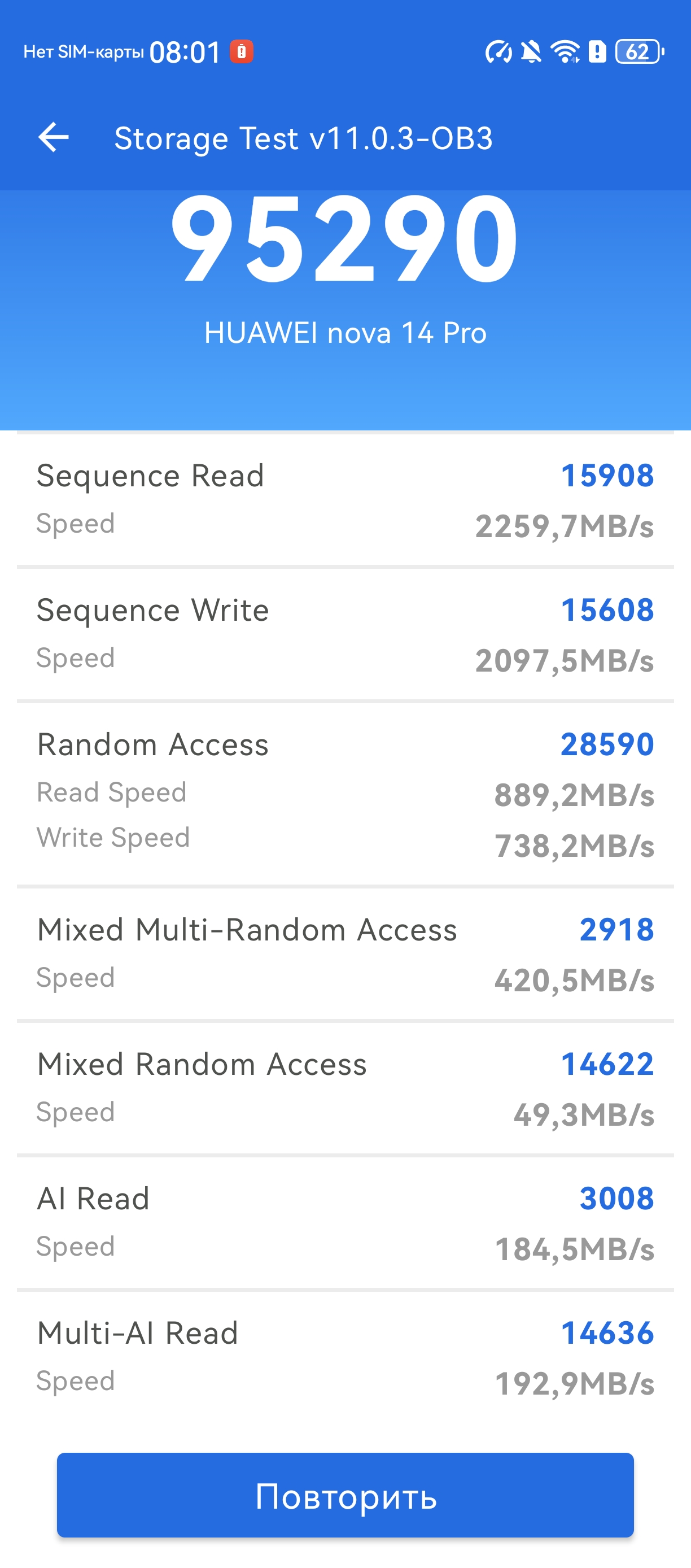This screenshot has height=1568, width=691.
Task: Select the Sequence Read result row
Action: pos(345,500)
